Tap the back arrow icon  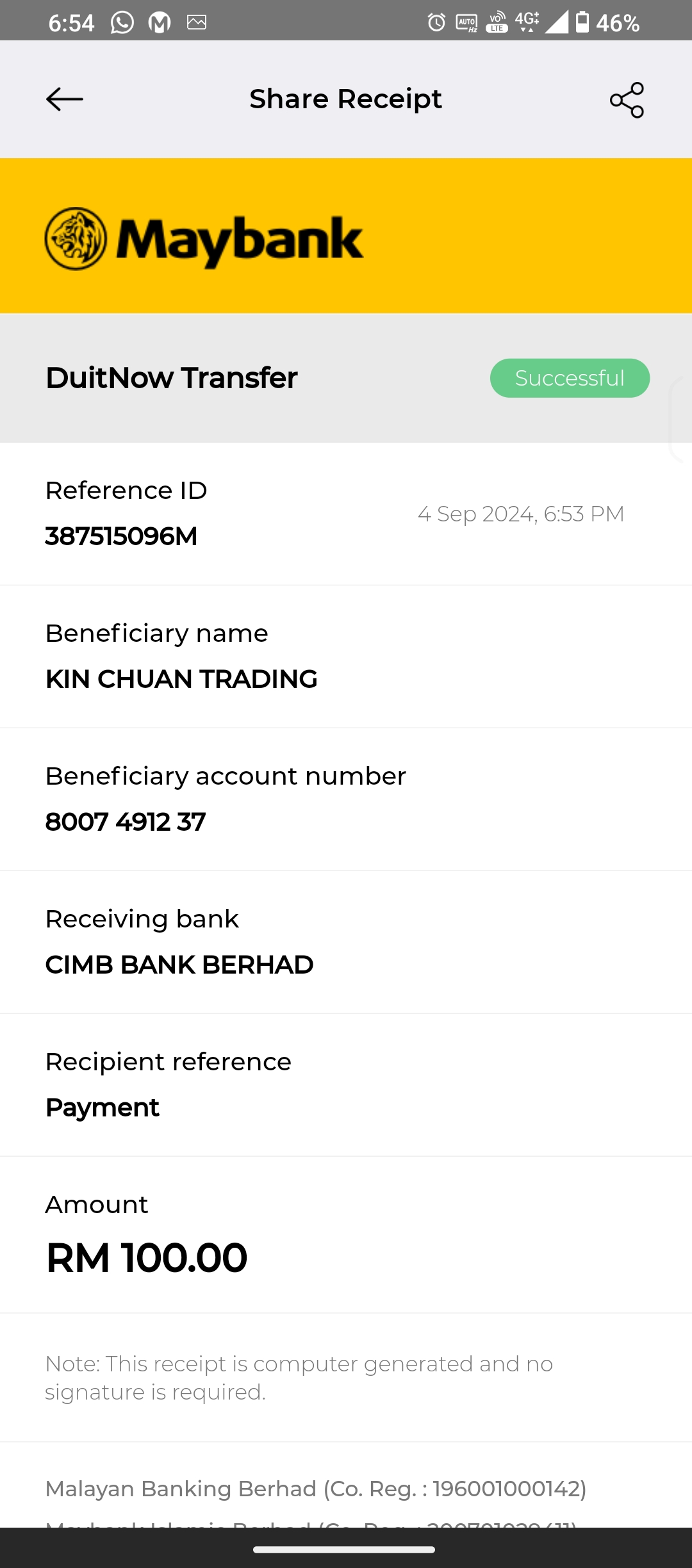[x=65, y=99]
